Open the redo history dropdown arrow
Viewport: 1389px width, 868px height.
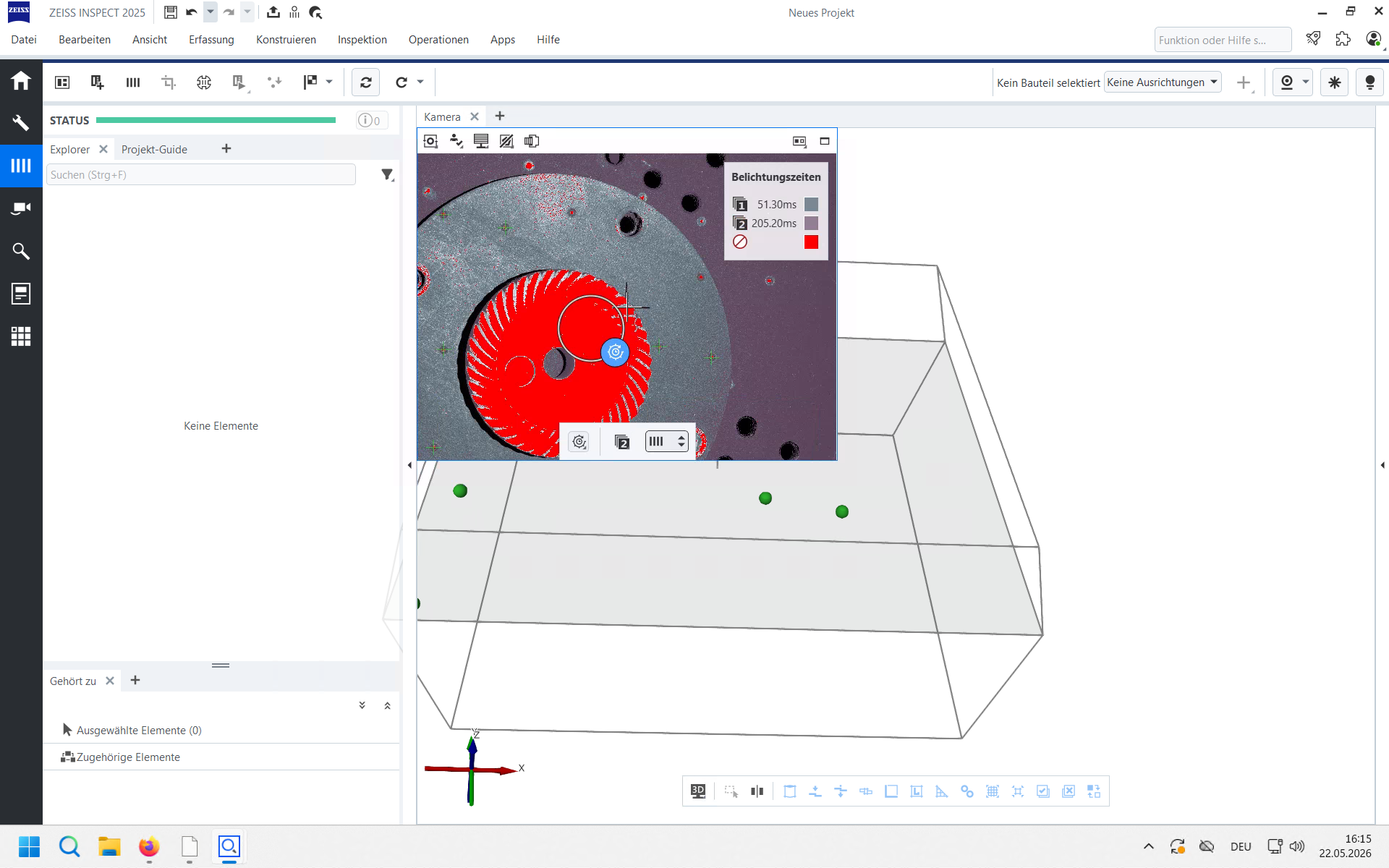pyautogui.click(x=247, y=12)
